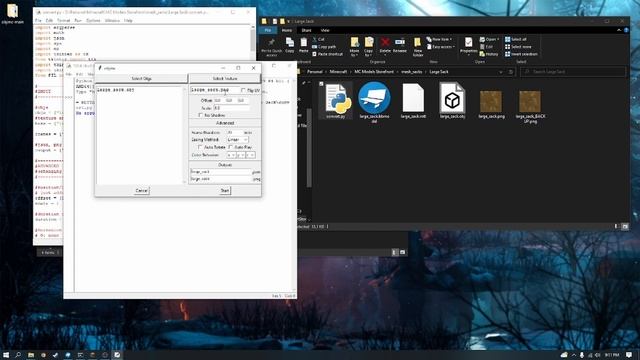Screen dimensions: 640x360
Task: Click Pin to Quick access in Explorer ribbon
Action: 271,47
